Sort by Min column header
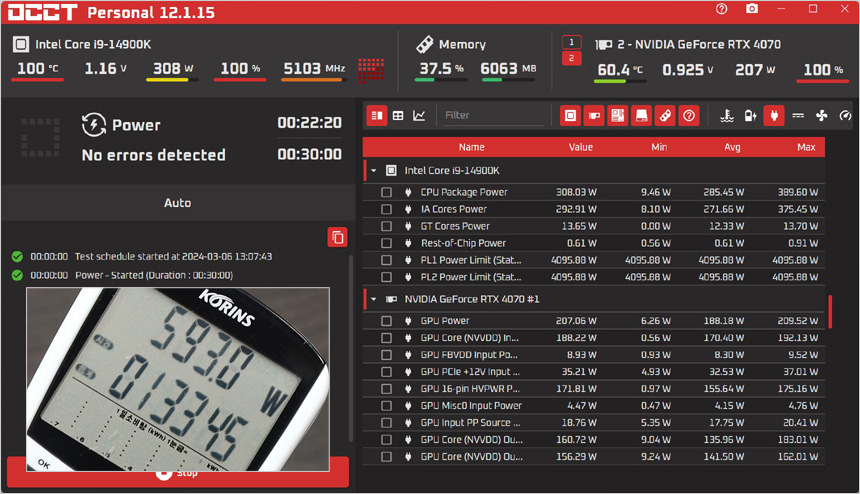 659,147
